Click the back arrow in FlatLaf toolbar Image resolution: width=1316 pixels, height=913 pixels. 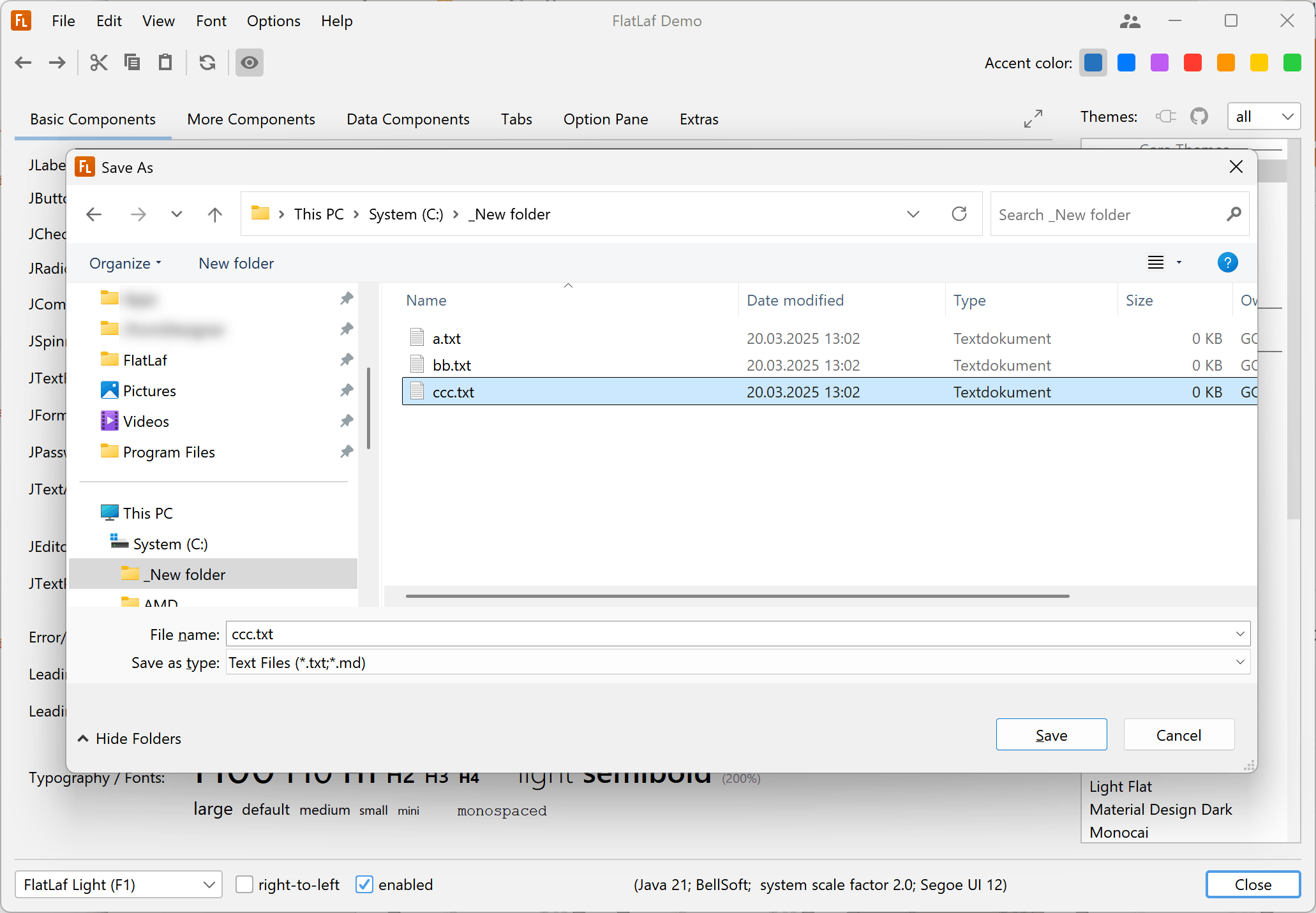point(24,63)
